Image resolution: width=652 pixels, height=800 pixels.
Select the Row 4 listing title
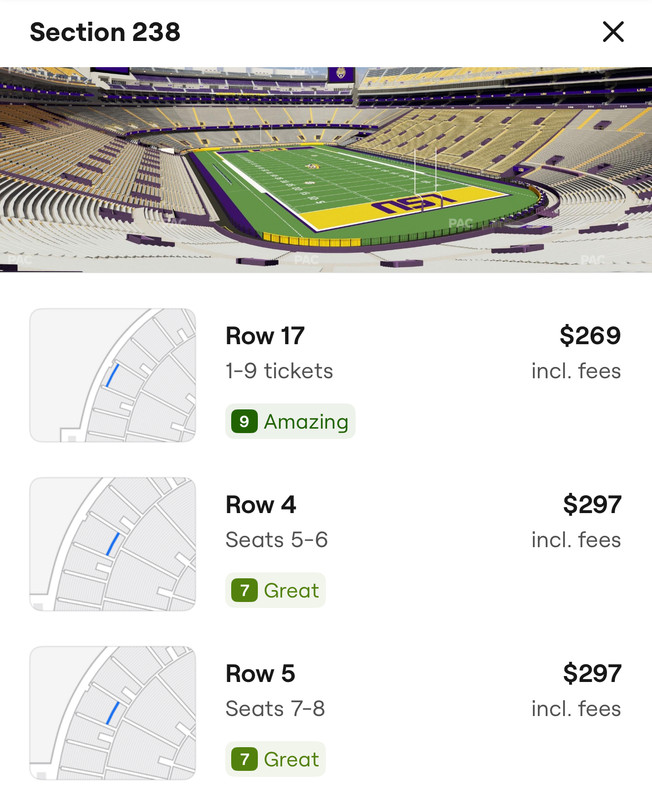(261, 505)
